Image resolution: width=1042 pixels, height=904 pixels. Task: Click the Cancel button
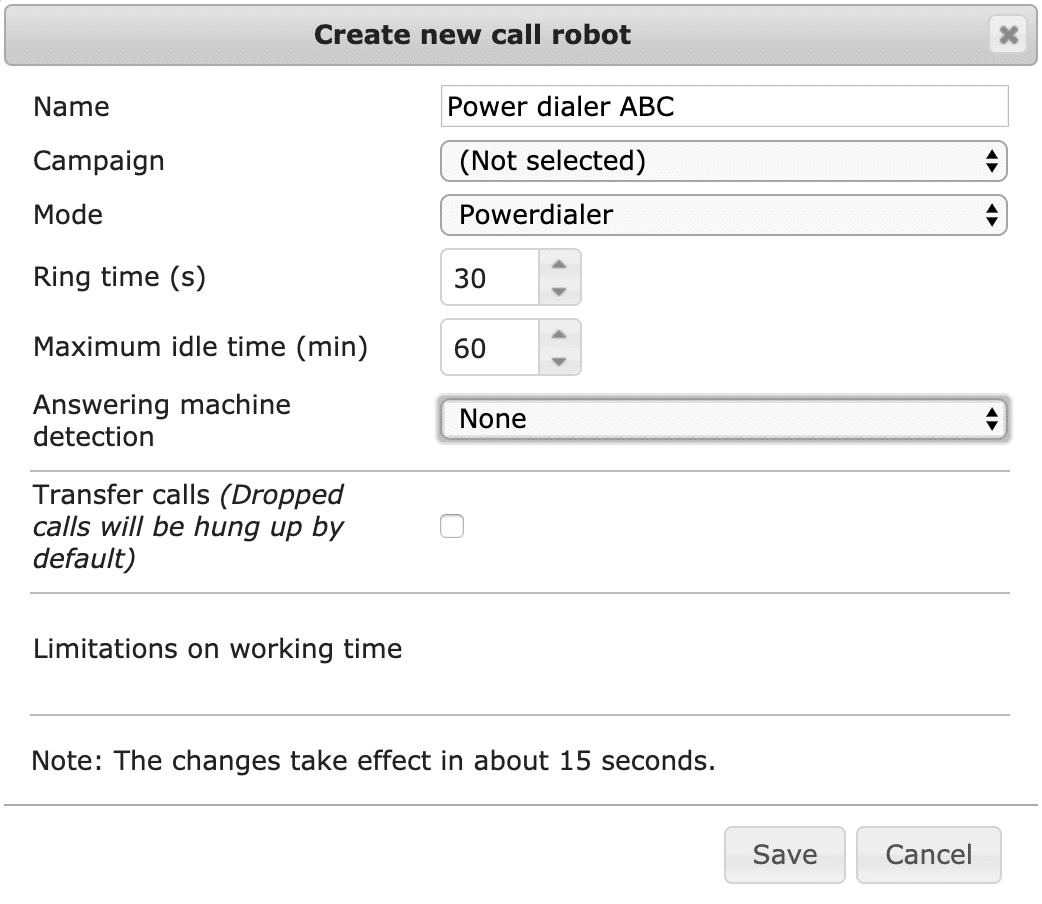(x=928, y=855)
